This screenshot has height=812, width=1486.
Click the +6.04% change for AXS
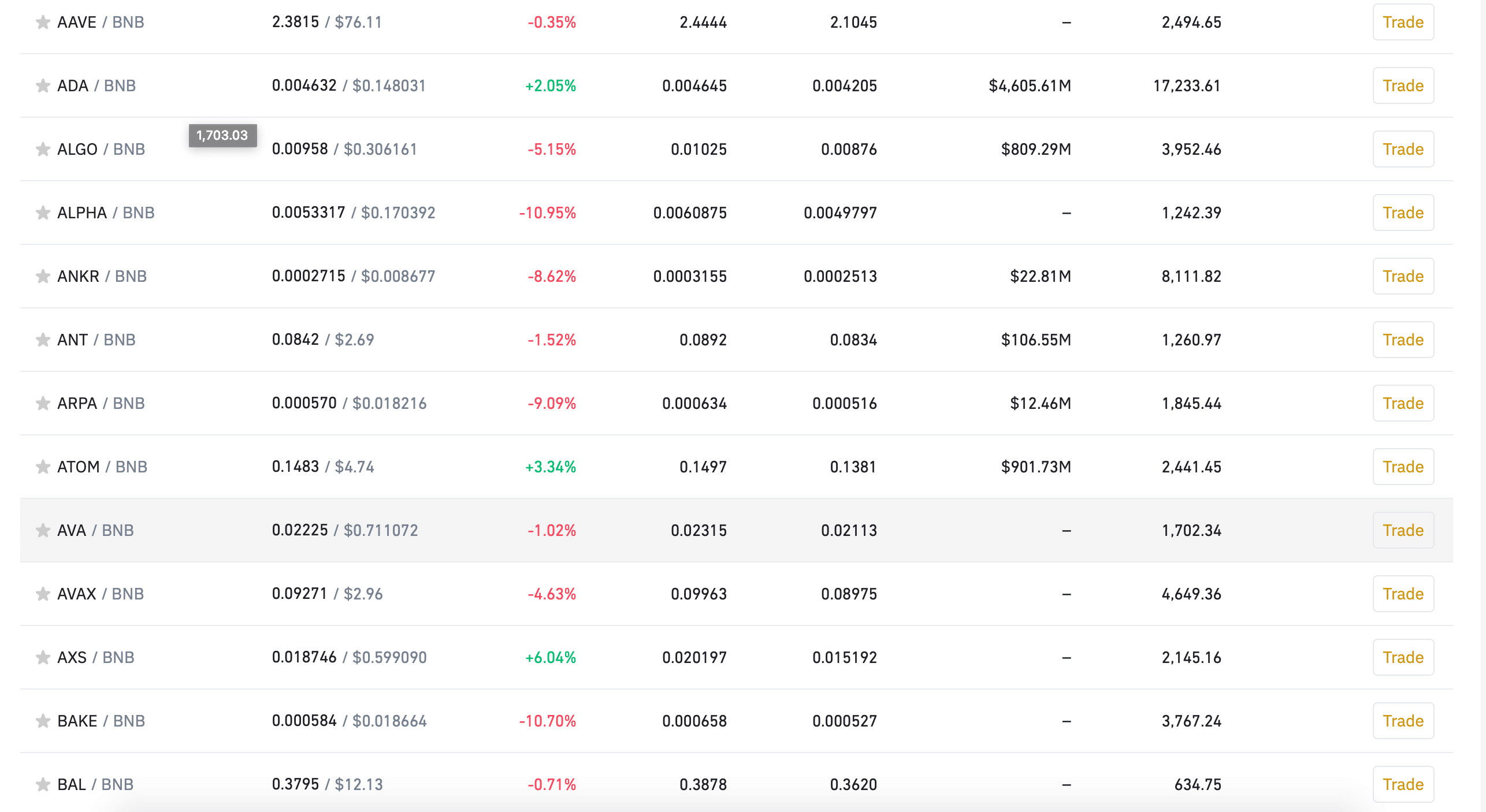[x=550, y=658]
